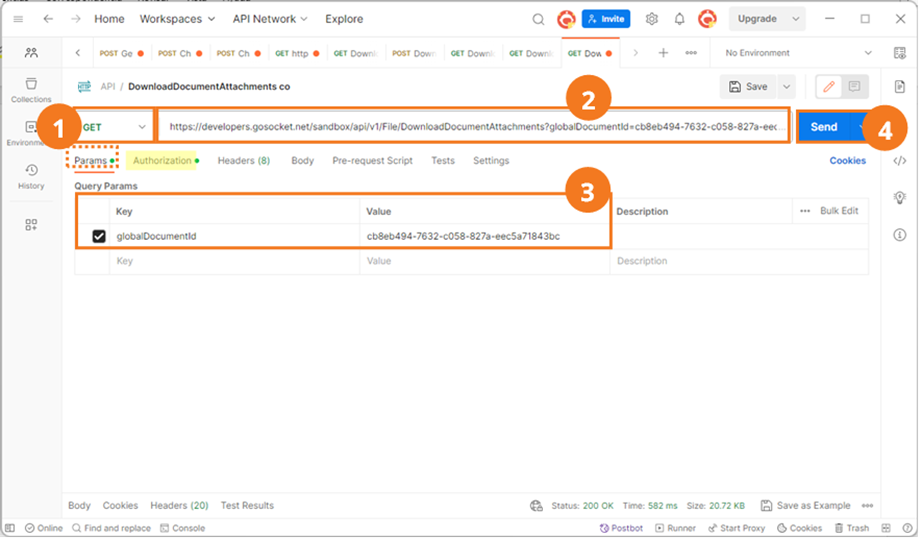
Task: Open the Cookies link
Action: pos(847,161)
